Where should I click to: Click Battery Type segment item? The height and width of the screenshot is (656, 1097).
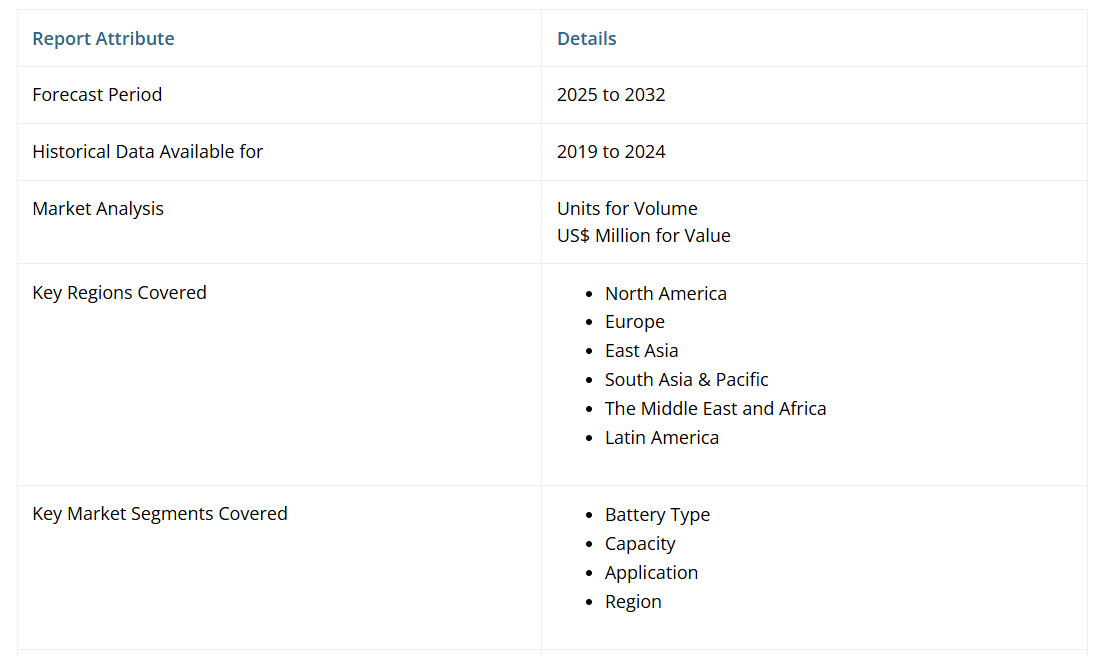pyautogui.click(x=657, y=515)
